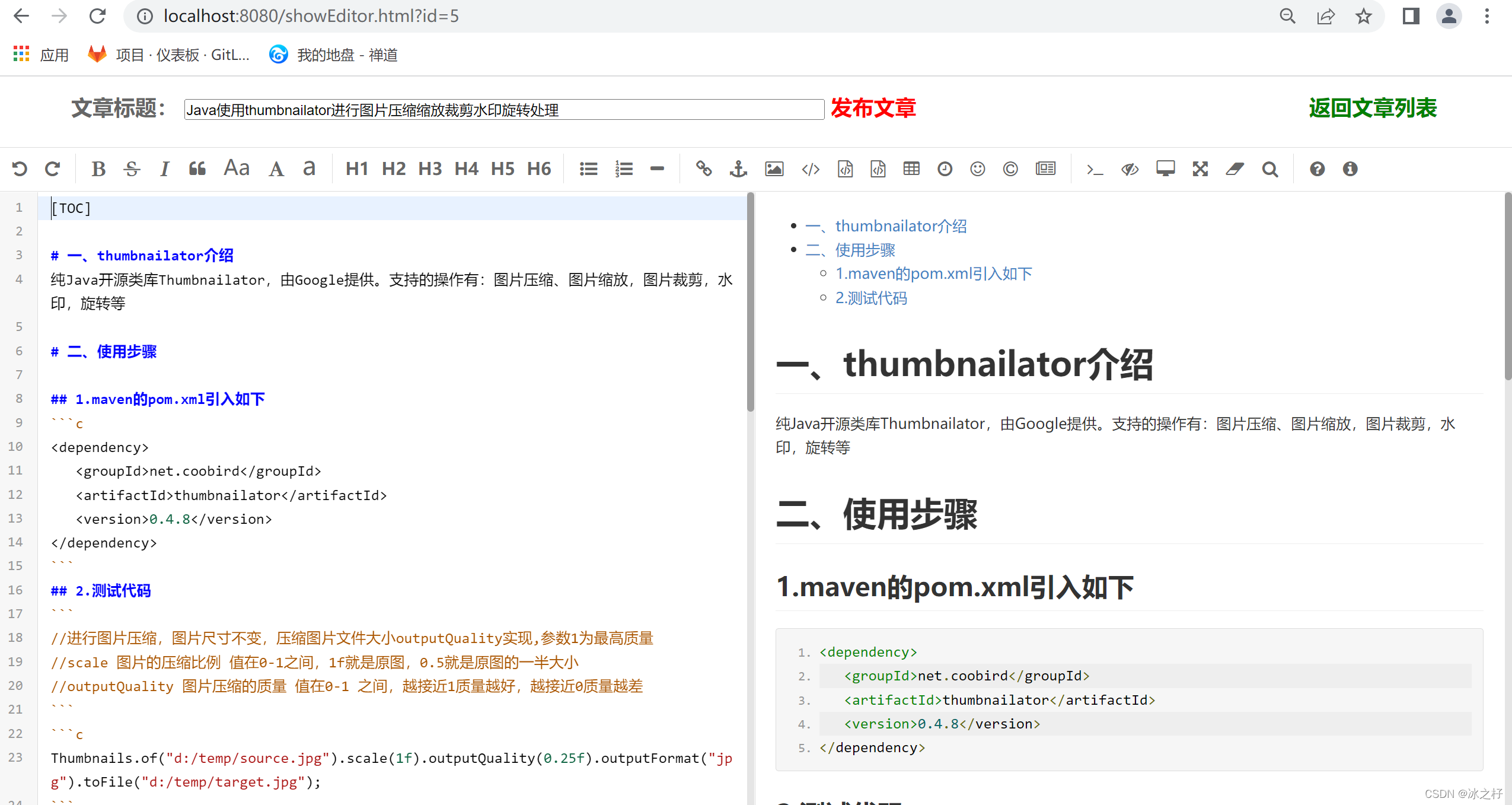Click the undo icon in editor toolbar
Viewport: 1512px width, 805px height.
20,169
